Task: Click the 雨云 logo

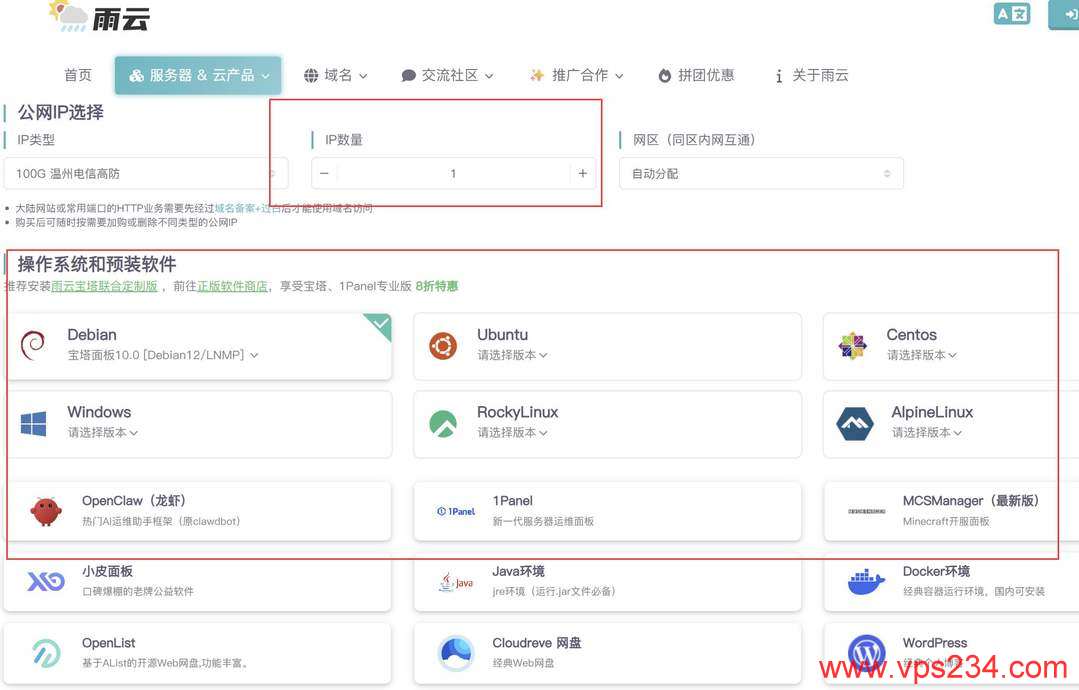Action: pos(99,17)
